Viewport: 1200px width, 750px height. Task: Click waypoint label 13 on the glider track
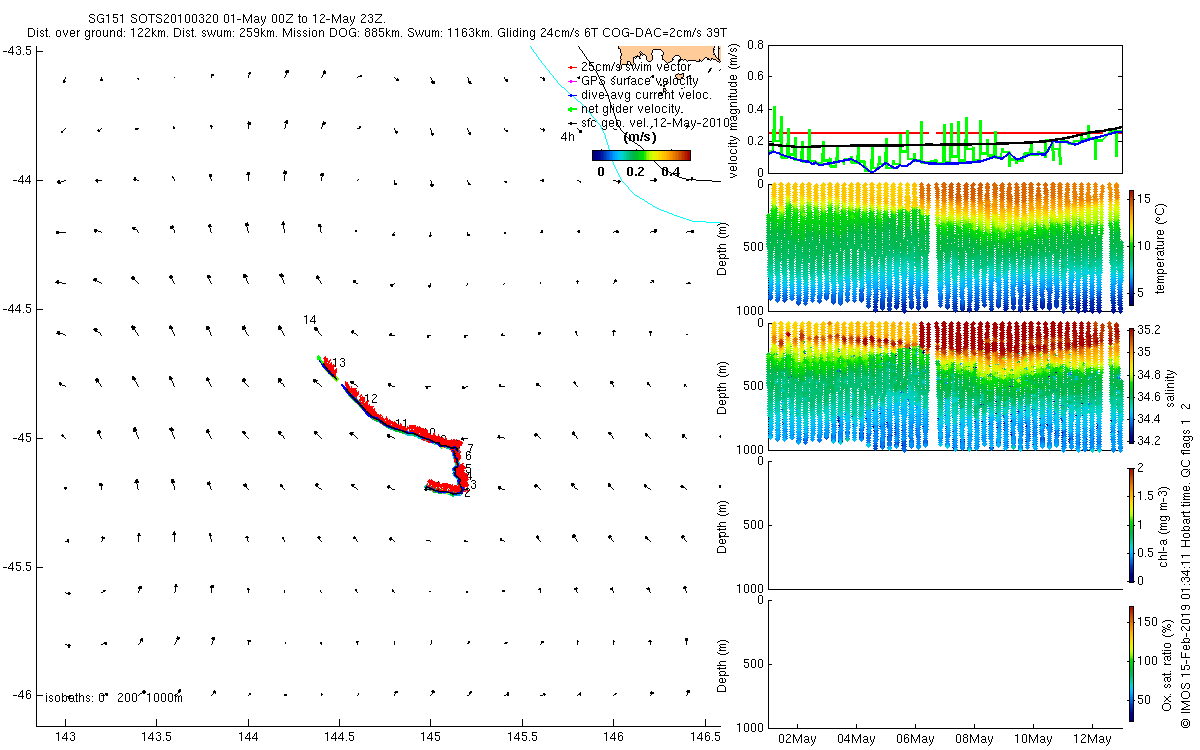pos(339,363)
